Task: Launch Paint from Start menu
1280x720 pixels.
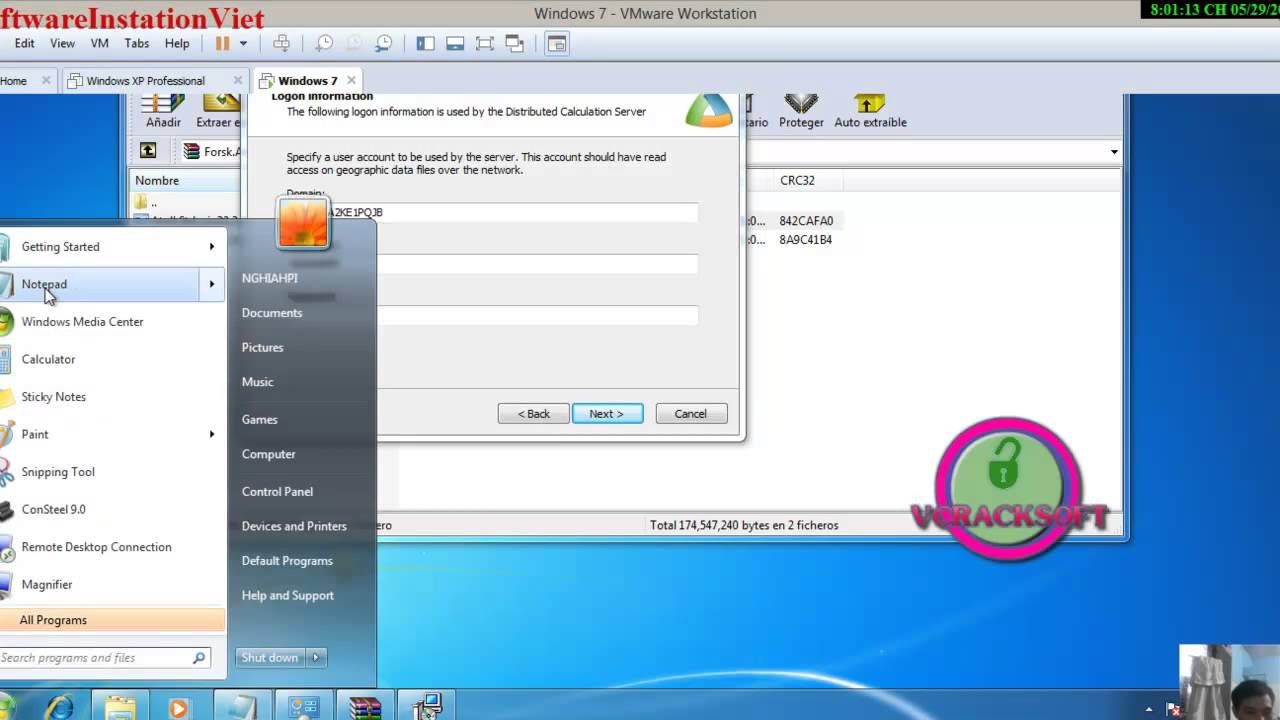Action: [x=100, y=434]
